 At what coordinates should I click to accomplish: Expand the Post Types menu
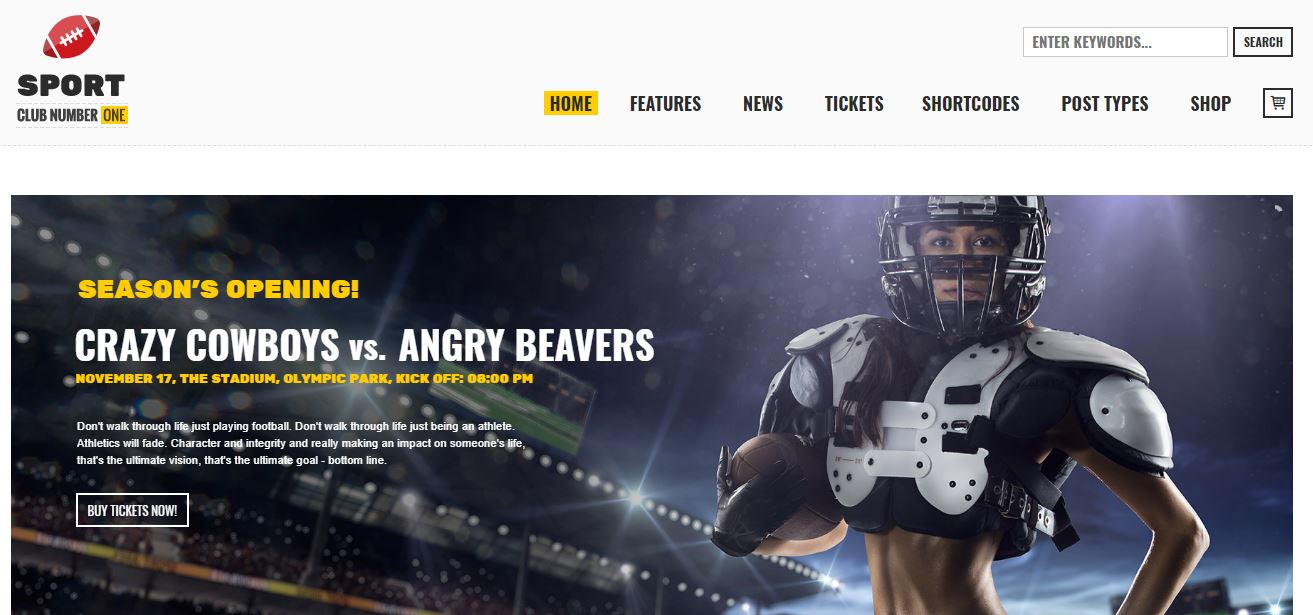[x=1105, y=103]
